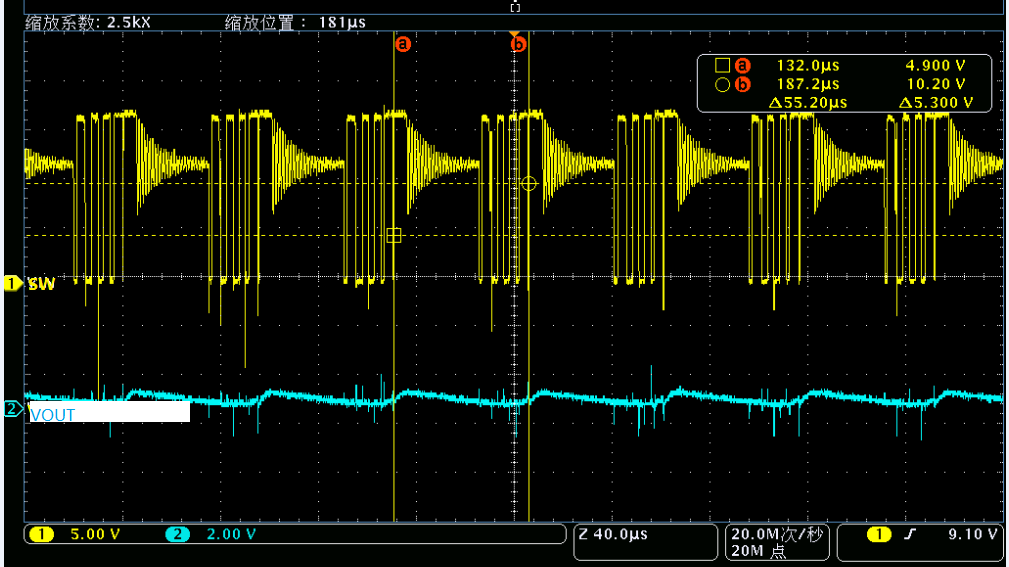Viewport: 1009px width, 567px height.
Task: Click the 20.0M sample rate readout
Action: (x=777, y=534)
